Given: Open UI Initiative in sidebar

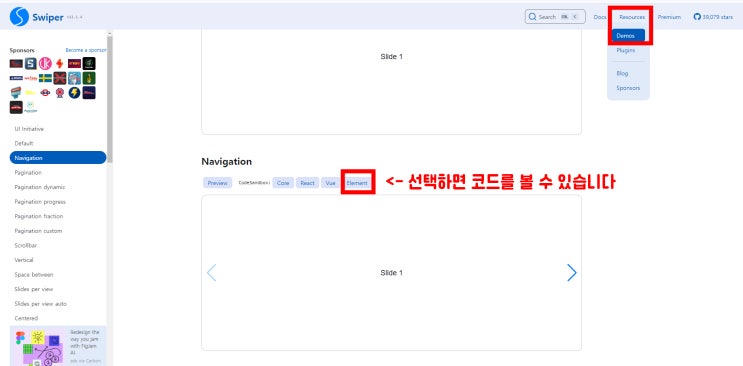Looking at the screenshot, I should tap(29, 129).
